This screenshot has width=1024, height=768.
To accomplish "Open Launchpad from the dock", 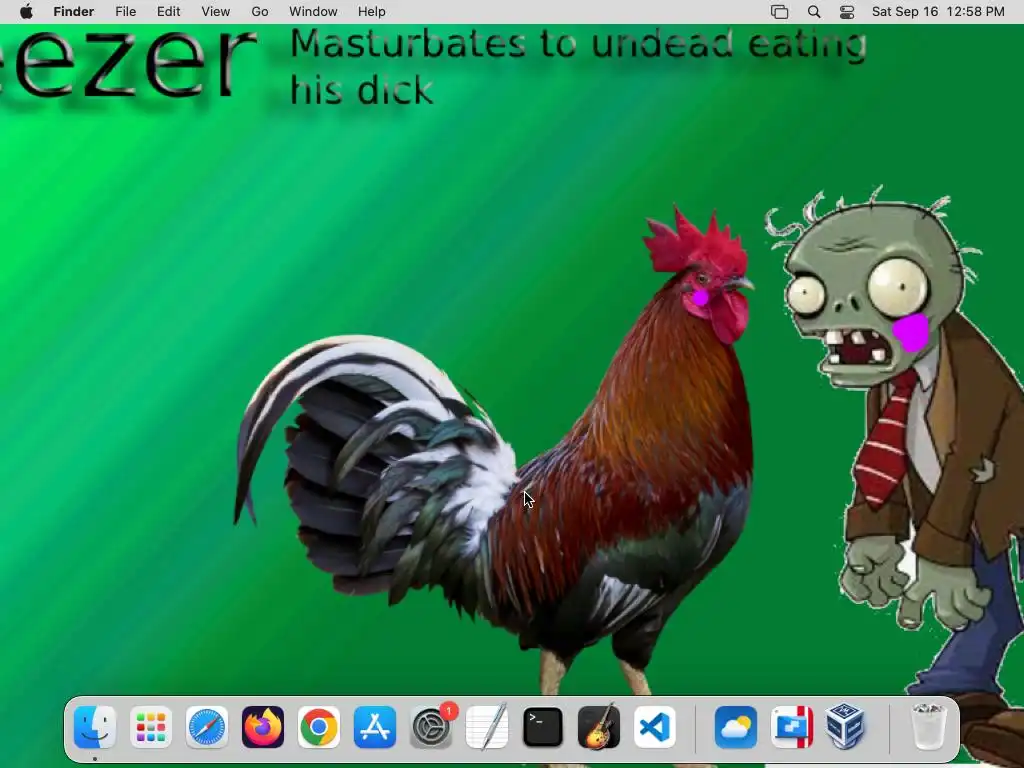I will pyautogui.click(x=151, y=727).
